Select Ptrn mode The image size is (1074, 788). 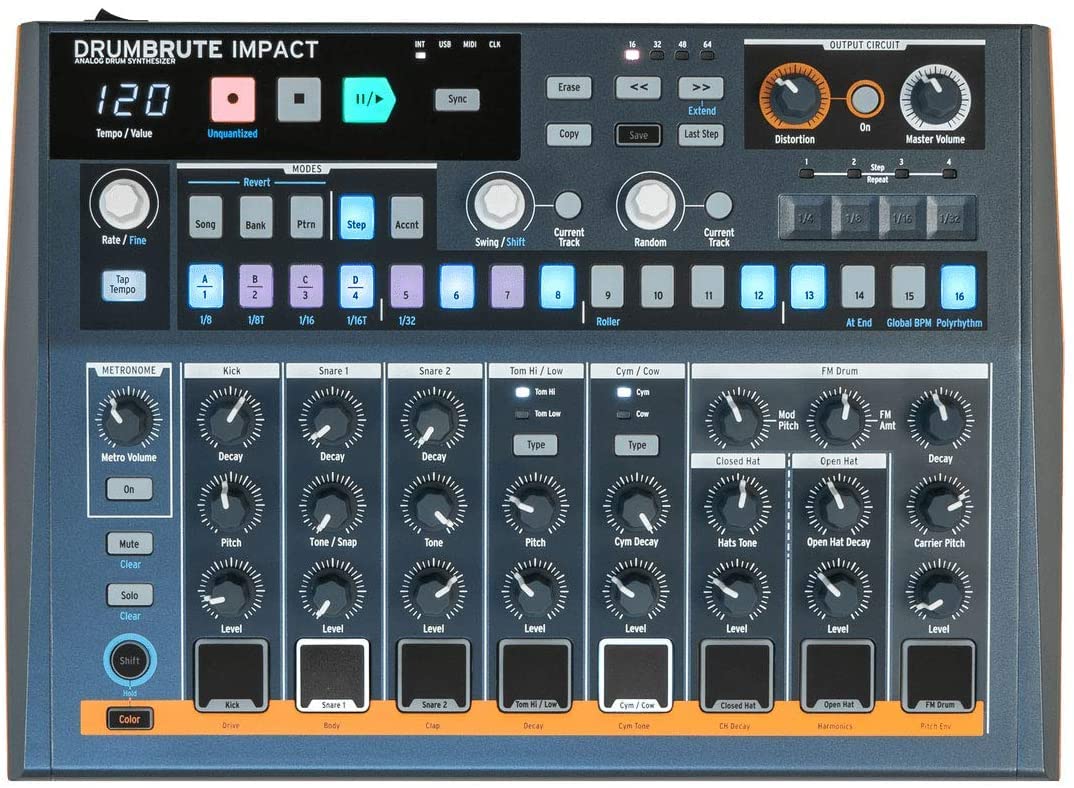(306, 218)
